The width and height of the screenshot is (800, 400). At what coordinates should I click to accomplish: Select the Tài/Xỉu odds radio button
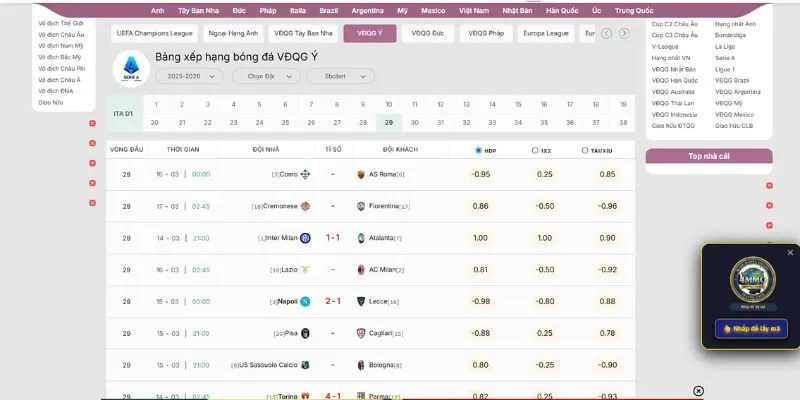coord(585,149)
